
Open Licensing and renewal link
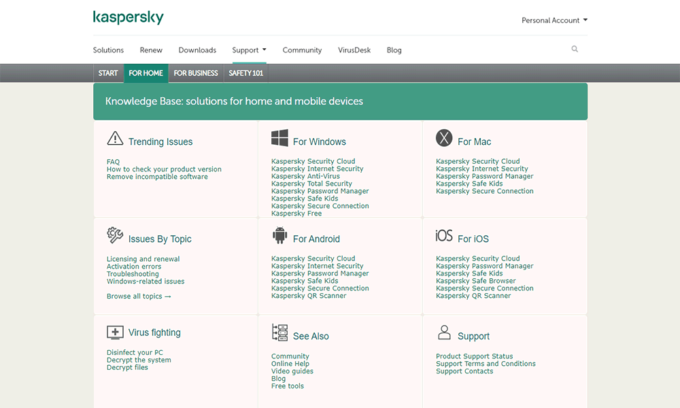click(x=143, y=259)
